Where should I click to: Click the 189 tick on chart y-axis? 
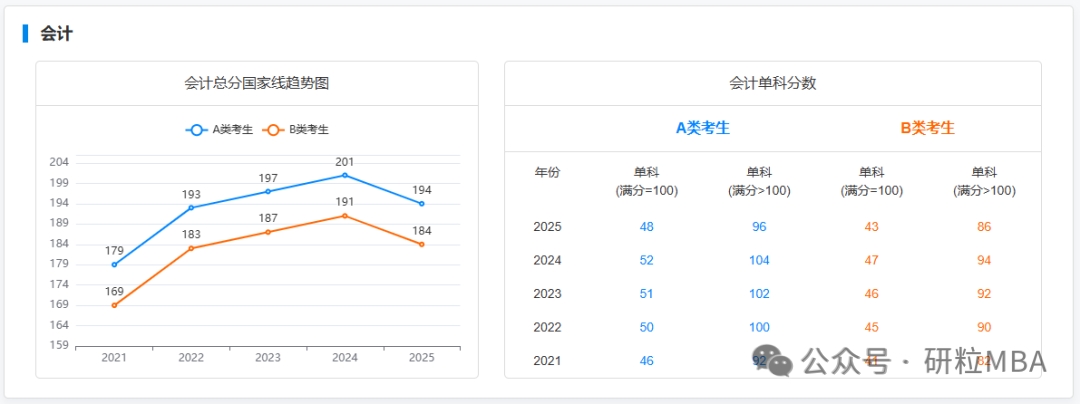tap(60, 224)
